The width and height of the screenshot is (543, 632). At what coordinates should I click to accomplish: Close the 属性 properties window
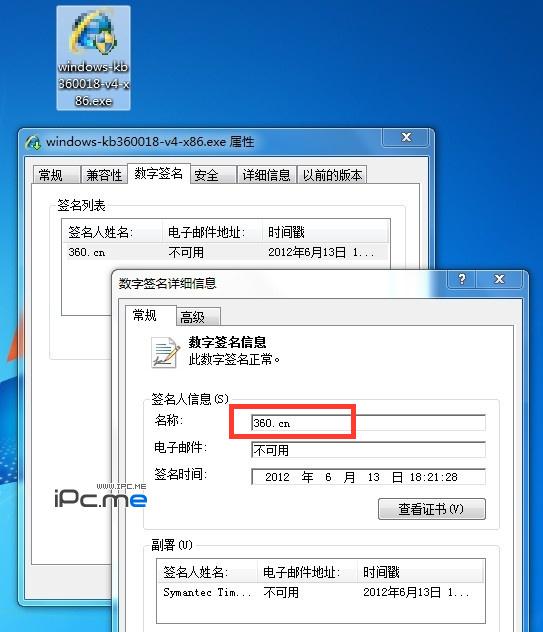click(x=406, y=137)
